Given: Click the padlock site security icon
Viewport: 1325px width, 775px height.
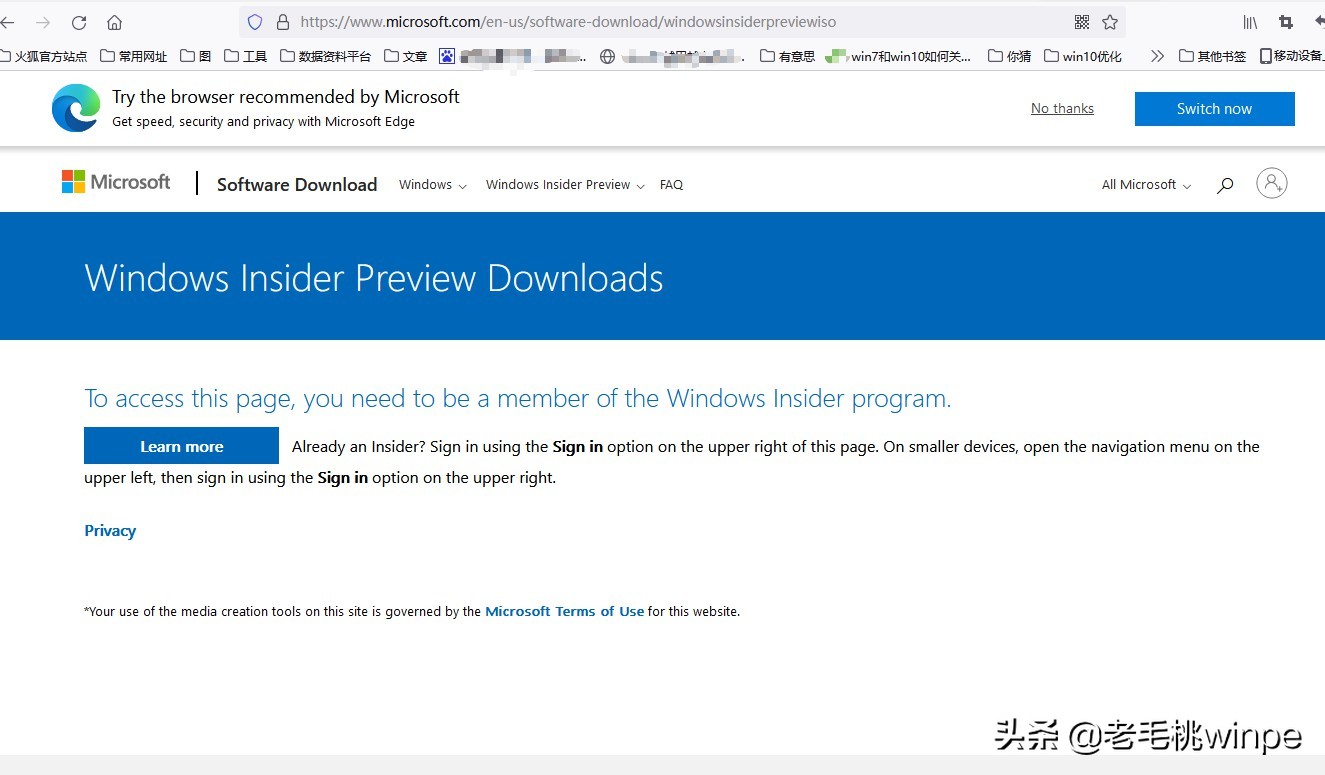Looking at the screenshot, I should pos(283,21).
